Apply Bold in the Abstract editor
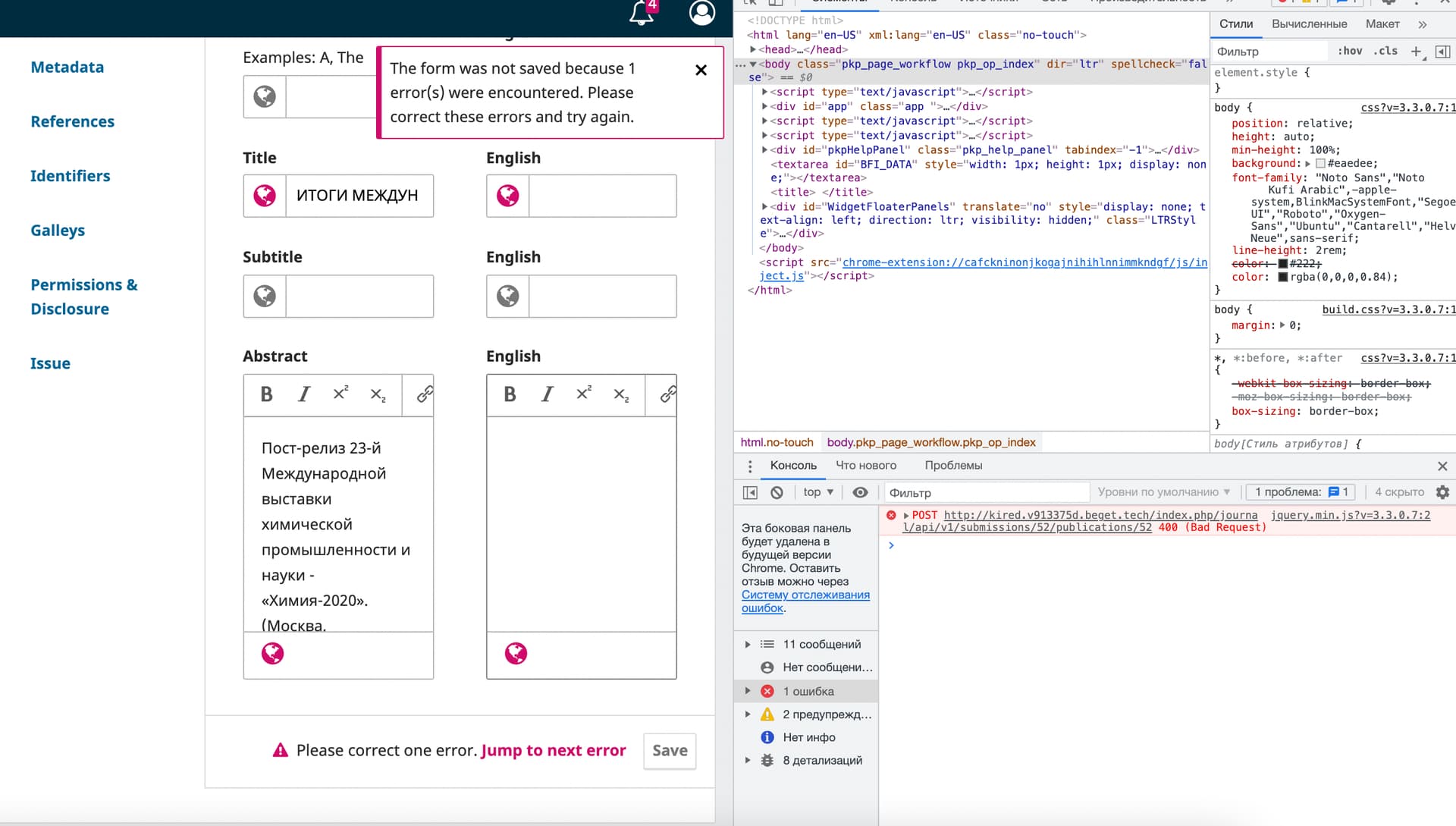1456x826 pixels. click(x=266, y=394)
